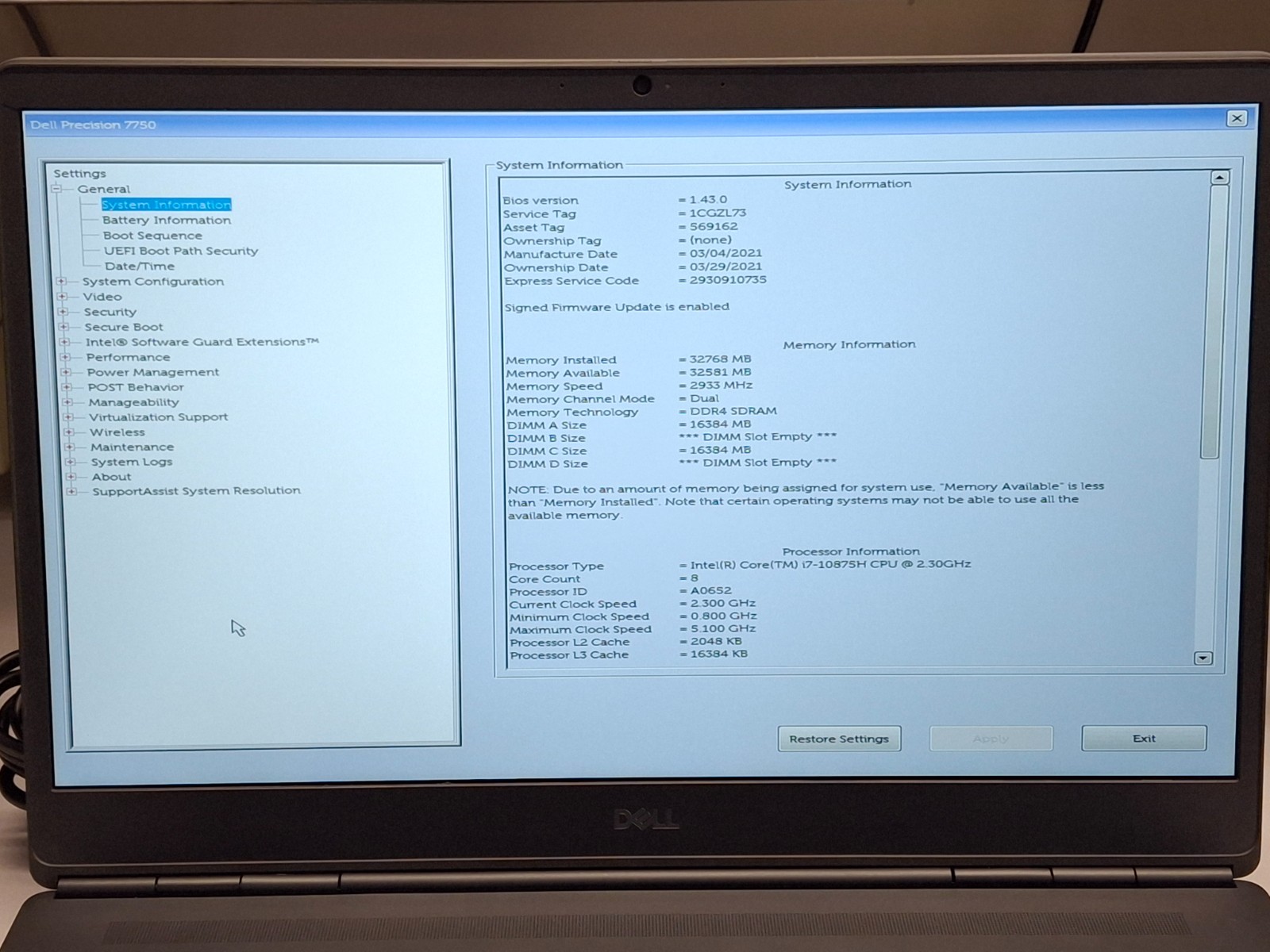The height and width of the screenshot is (952, 1270).
Task: Select Wireless category label
Action: tap(117, 432)
